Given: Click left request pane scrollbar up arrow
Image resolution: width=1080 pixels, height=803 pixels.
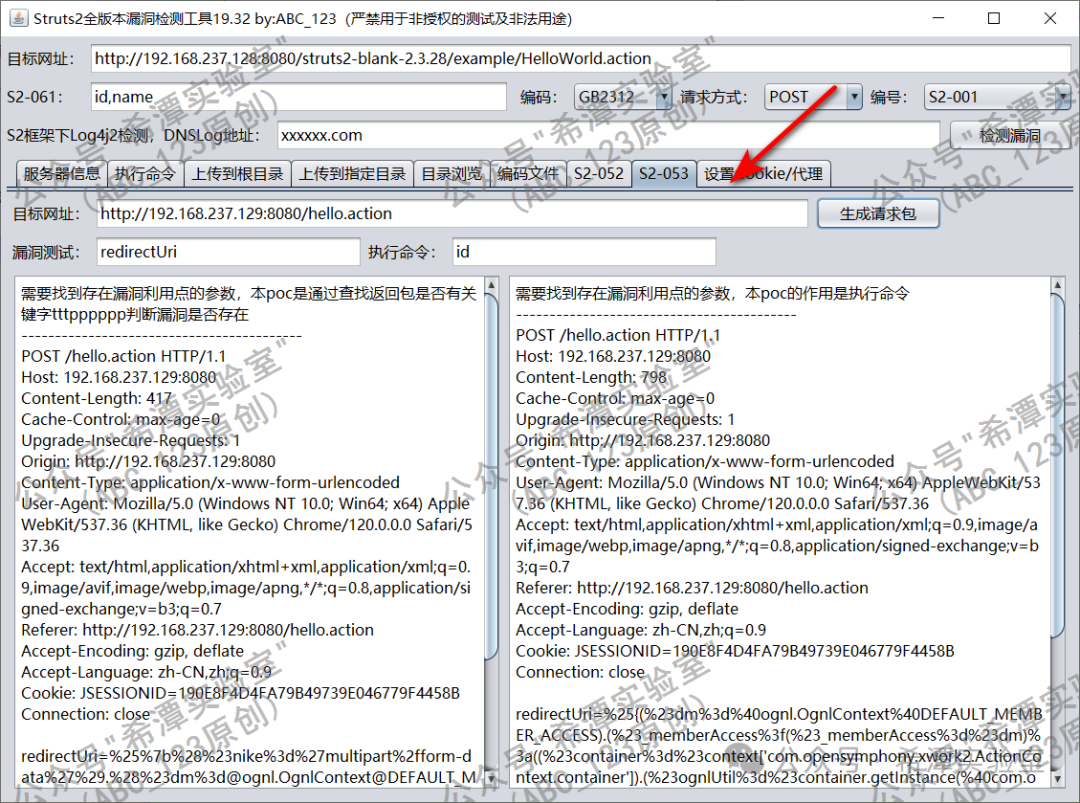Looking at the screenshot, I should [x=492, y=284].
